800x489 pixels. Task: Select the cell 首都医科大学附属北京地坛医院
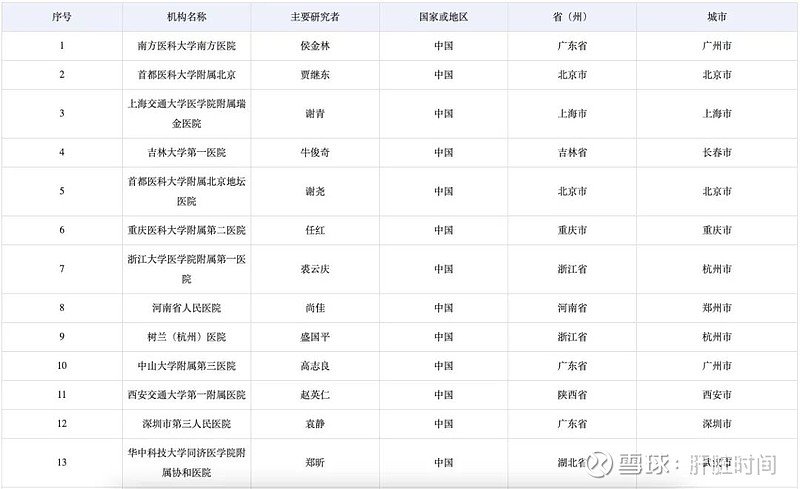tap(187, 191)
